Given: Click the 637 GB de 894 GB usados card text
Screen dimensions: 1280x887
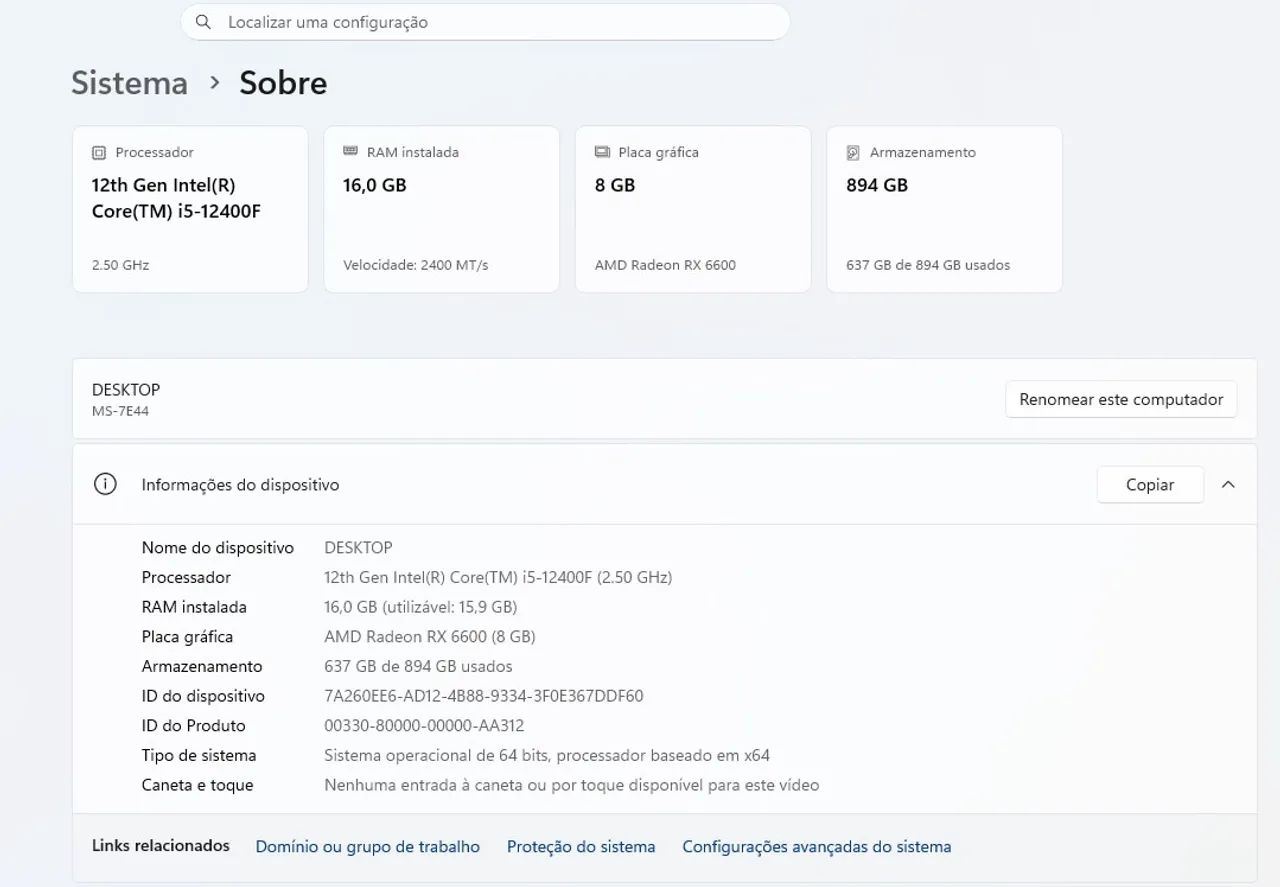Looking at the screenshot, I should pyautogui.click(x=928, y=265).
